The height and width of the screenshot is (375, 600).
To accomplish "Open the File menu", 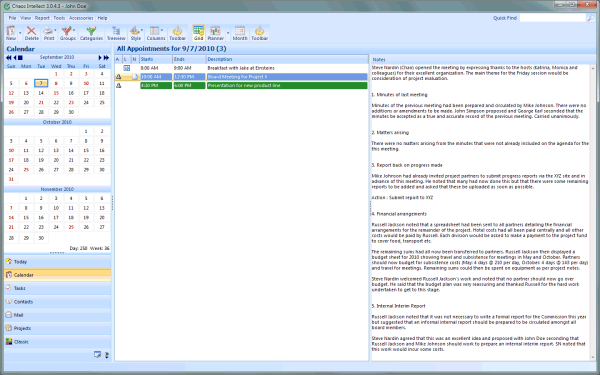I will pyautogui.click(x=13, y=18).
